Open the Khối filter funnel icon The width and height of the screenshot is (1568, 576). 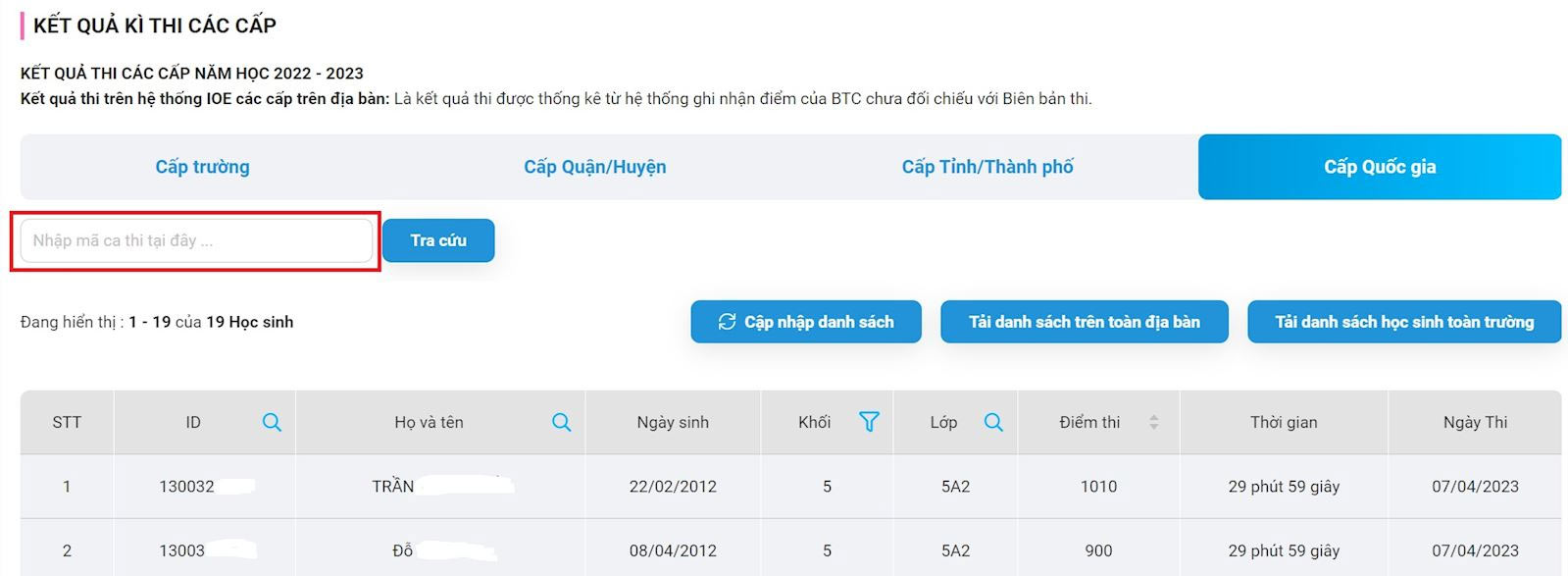[x=869, y=422]
